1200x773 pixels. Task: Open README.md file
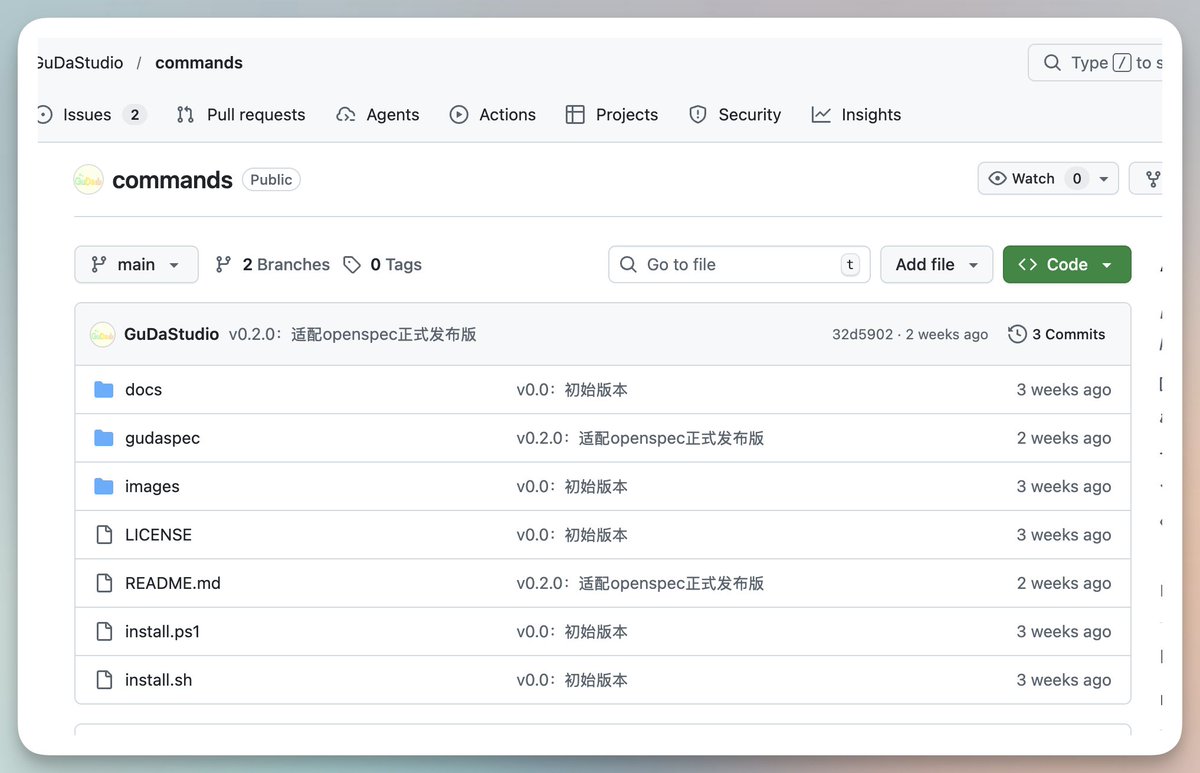(x=173, y=583)
